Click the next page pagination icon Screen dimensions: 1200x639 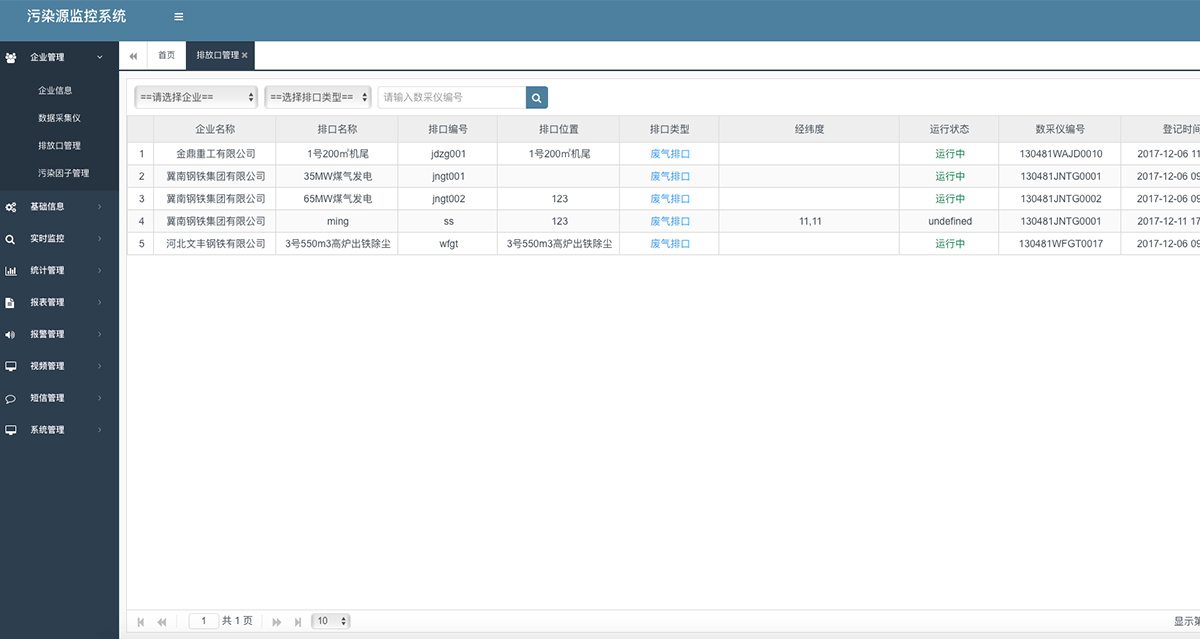pos(277,622)
